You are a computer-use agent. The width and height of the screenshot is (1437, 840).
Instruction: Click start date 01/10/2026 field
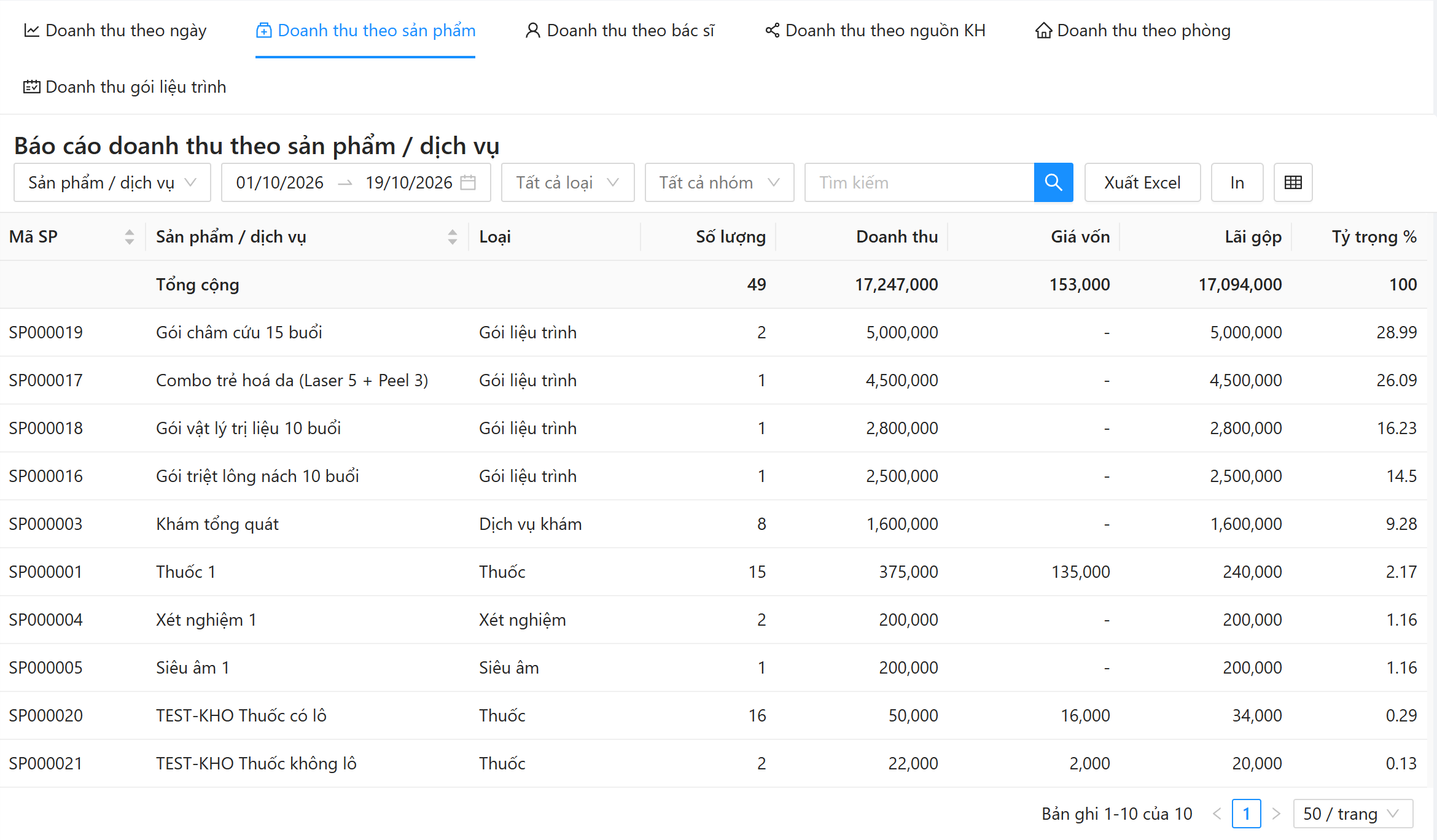[x=280, y=182]
